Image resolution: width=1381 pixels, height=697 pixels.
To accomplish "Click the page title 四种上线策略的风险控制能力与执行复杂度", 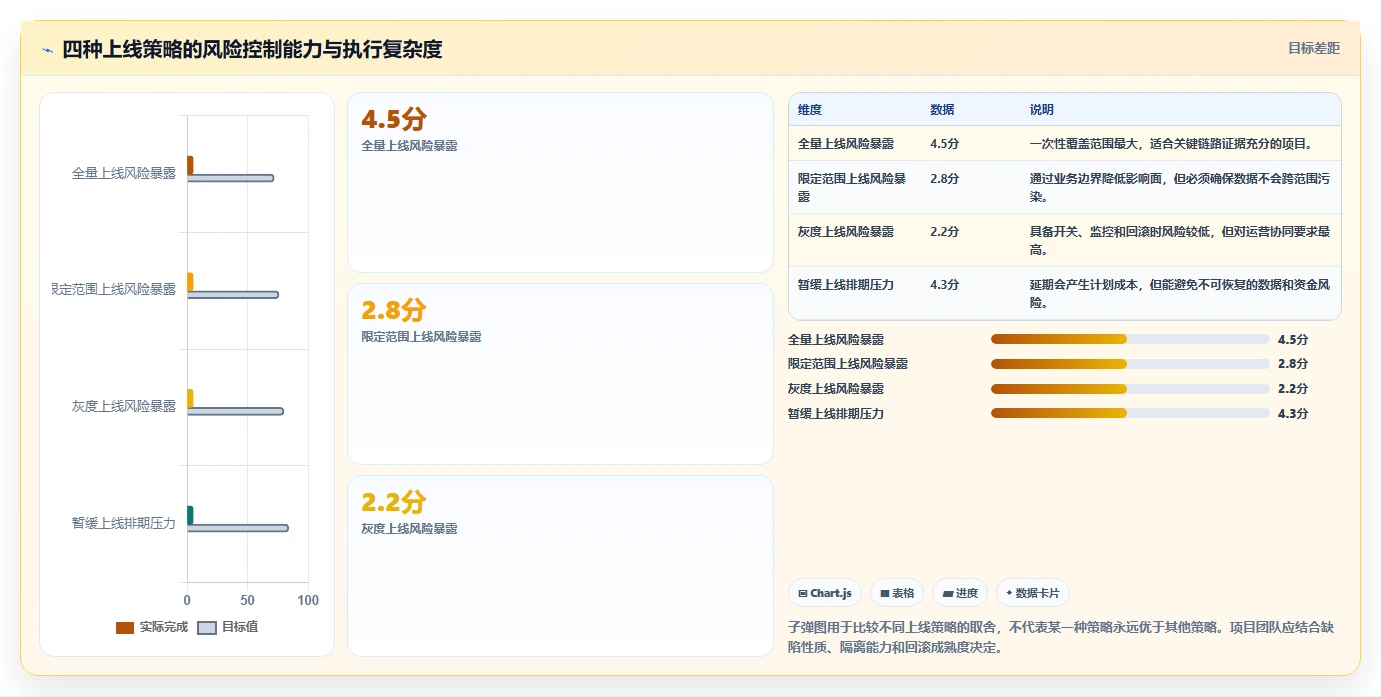I will click(252, 49).
